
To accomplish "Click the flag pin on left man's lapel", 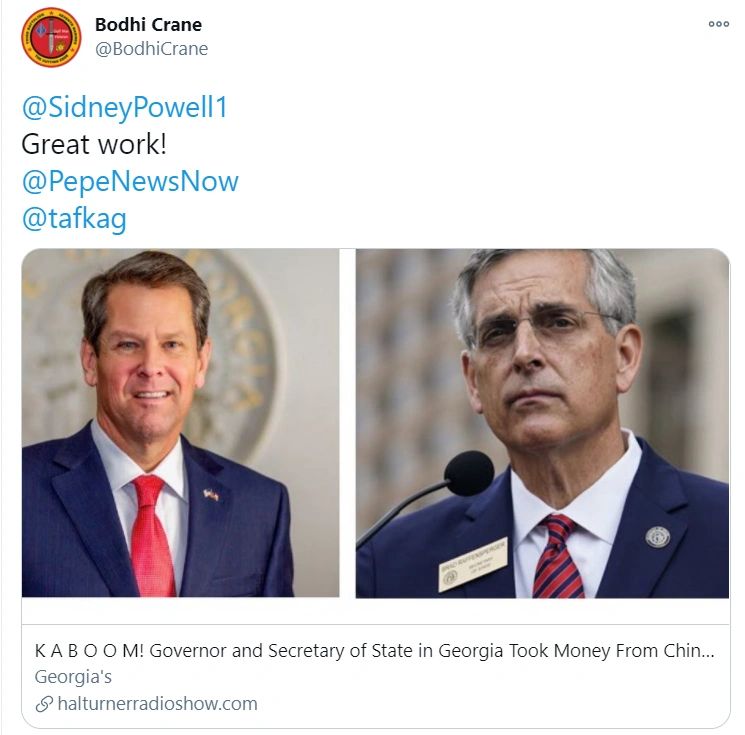I will point(211,495).
